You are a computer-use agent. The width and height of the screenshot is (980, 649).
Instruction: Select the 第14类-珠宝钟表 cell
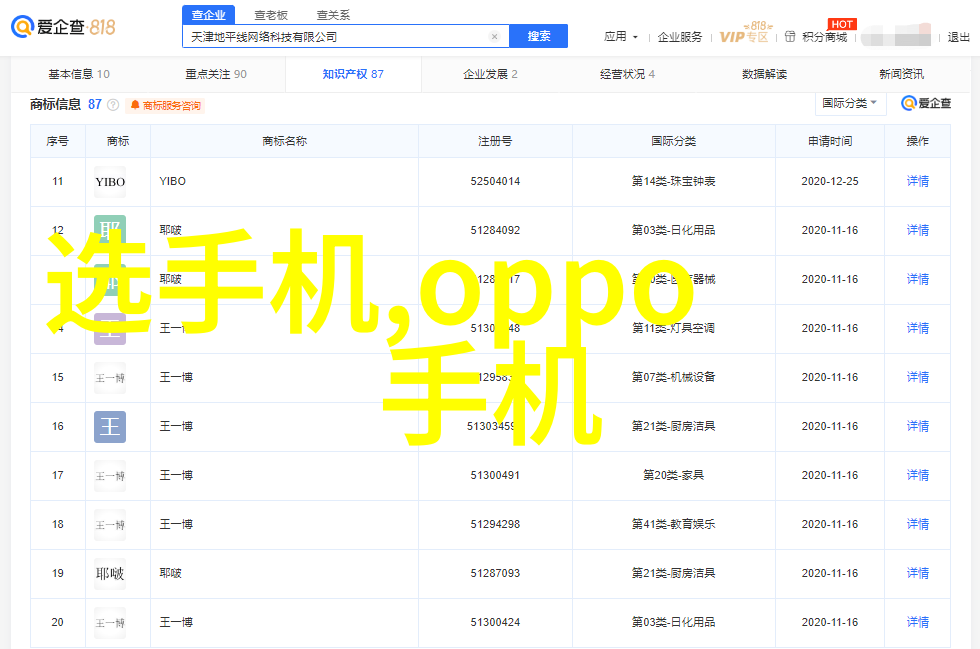[x=673, y=181]
